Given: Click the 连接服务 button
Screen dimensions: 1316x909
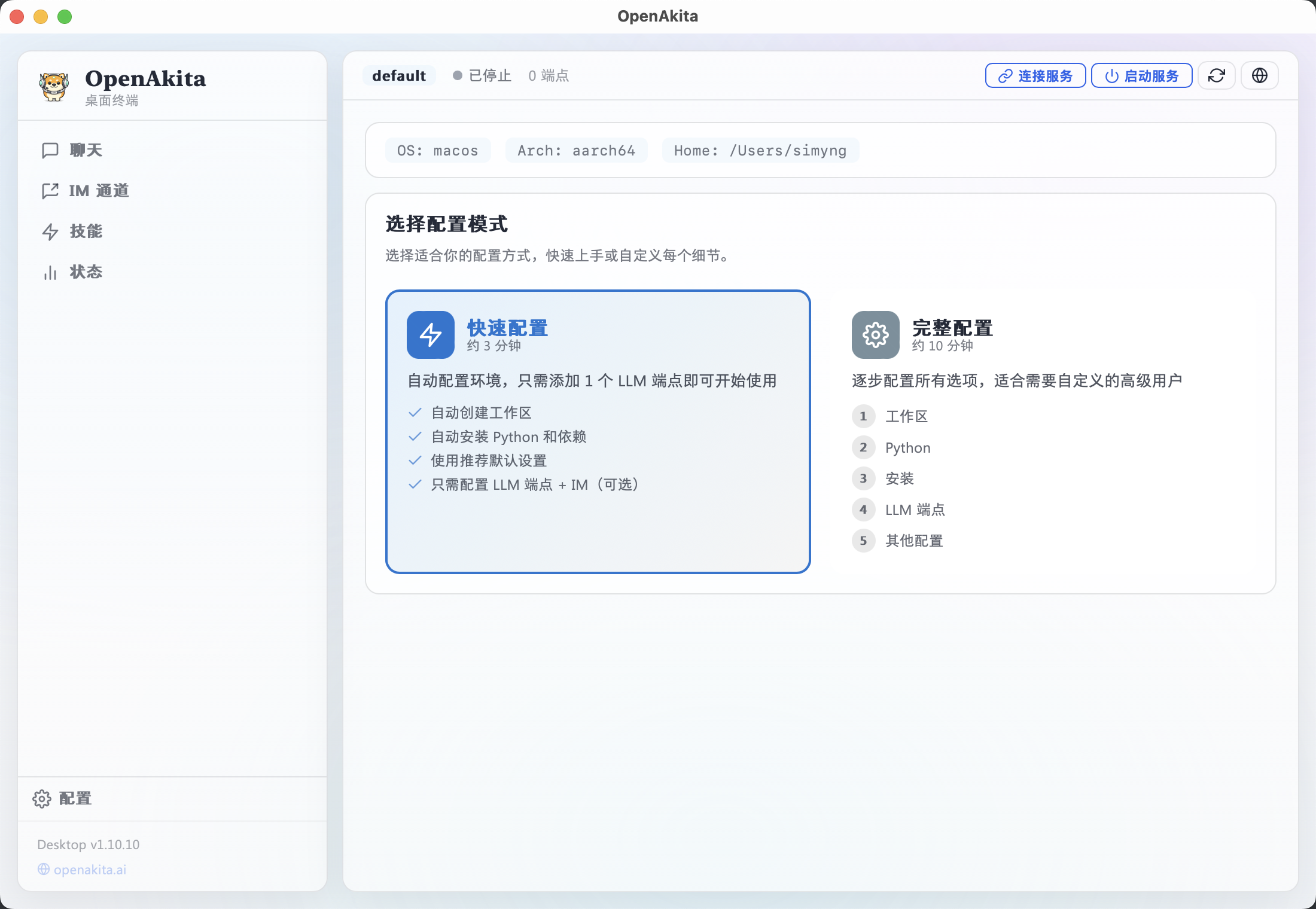Looking at the screenshot, I should [1035, 75].
